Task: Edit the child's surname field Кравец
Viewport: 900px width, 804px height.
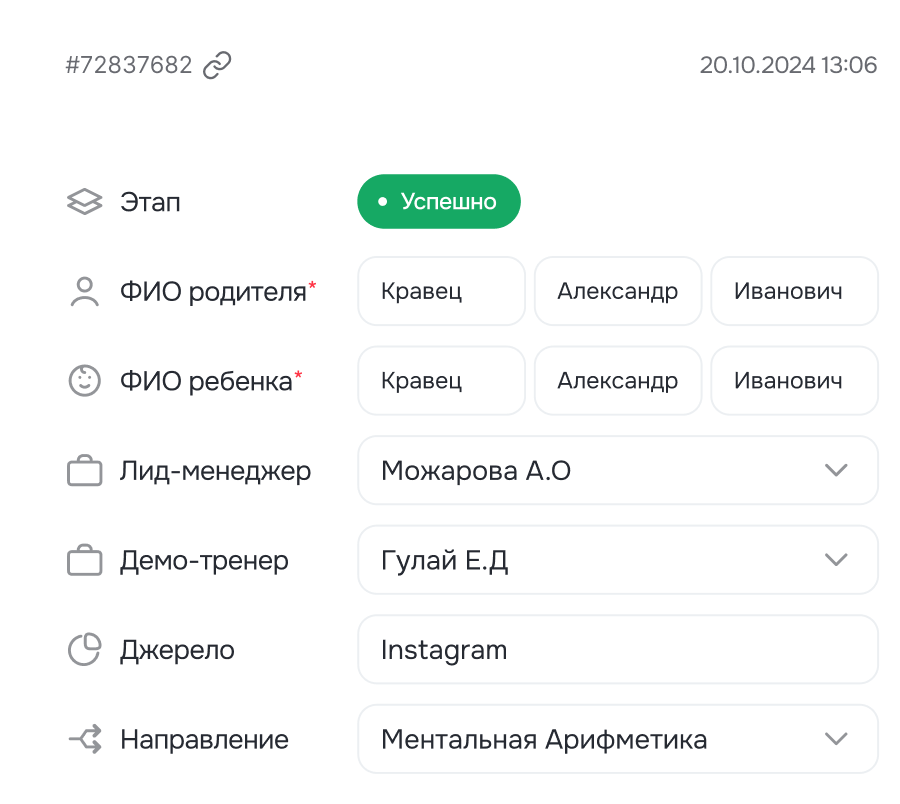Action: (x=441, y=381)
